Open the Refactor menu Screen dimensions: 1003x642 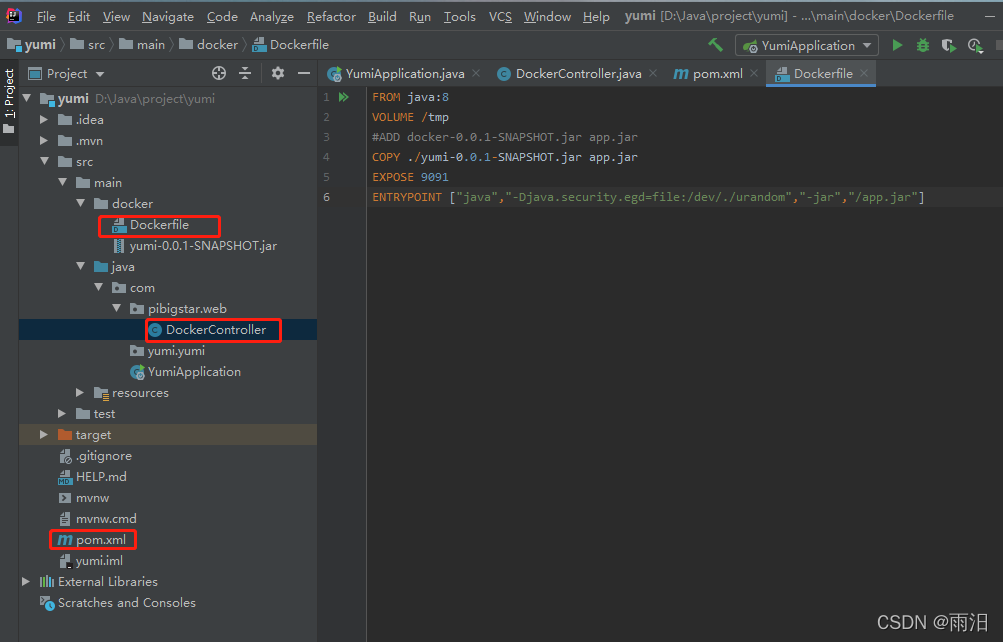coord(331,17)
